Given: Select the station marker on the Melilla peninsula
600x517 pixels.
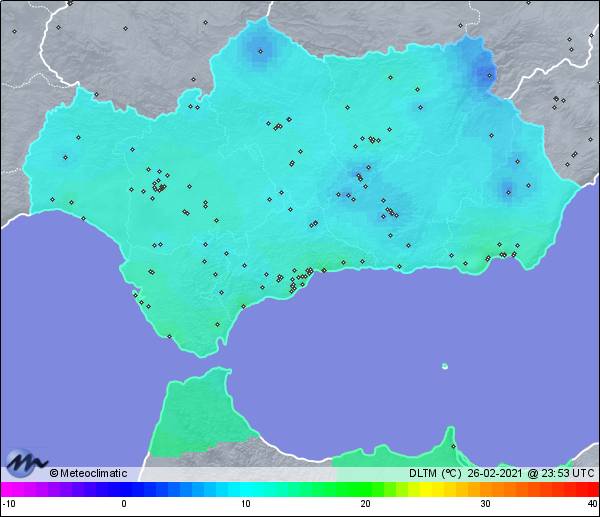Looking at the screenshot, I should (x=453, y=446).
